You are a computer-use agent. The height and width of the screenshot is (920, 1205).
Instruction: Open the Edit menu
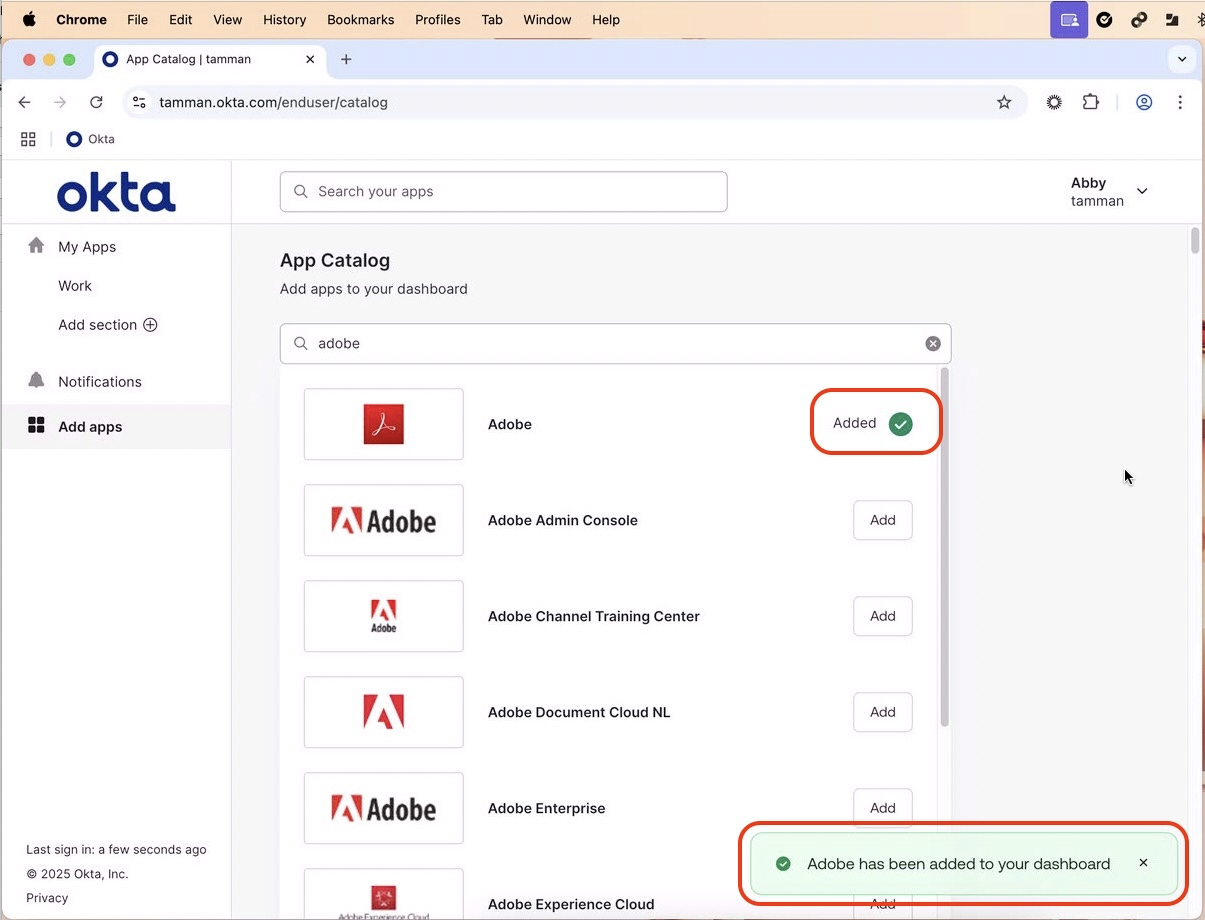click(181, 19)
